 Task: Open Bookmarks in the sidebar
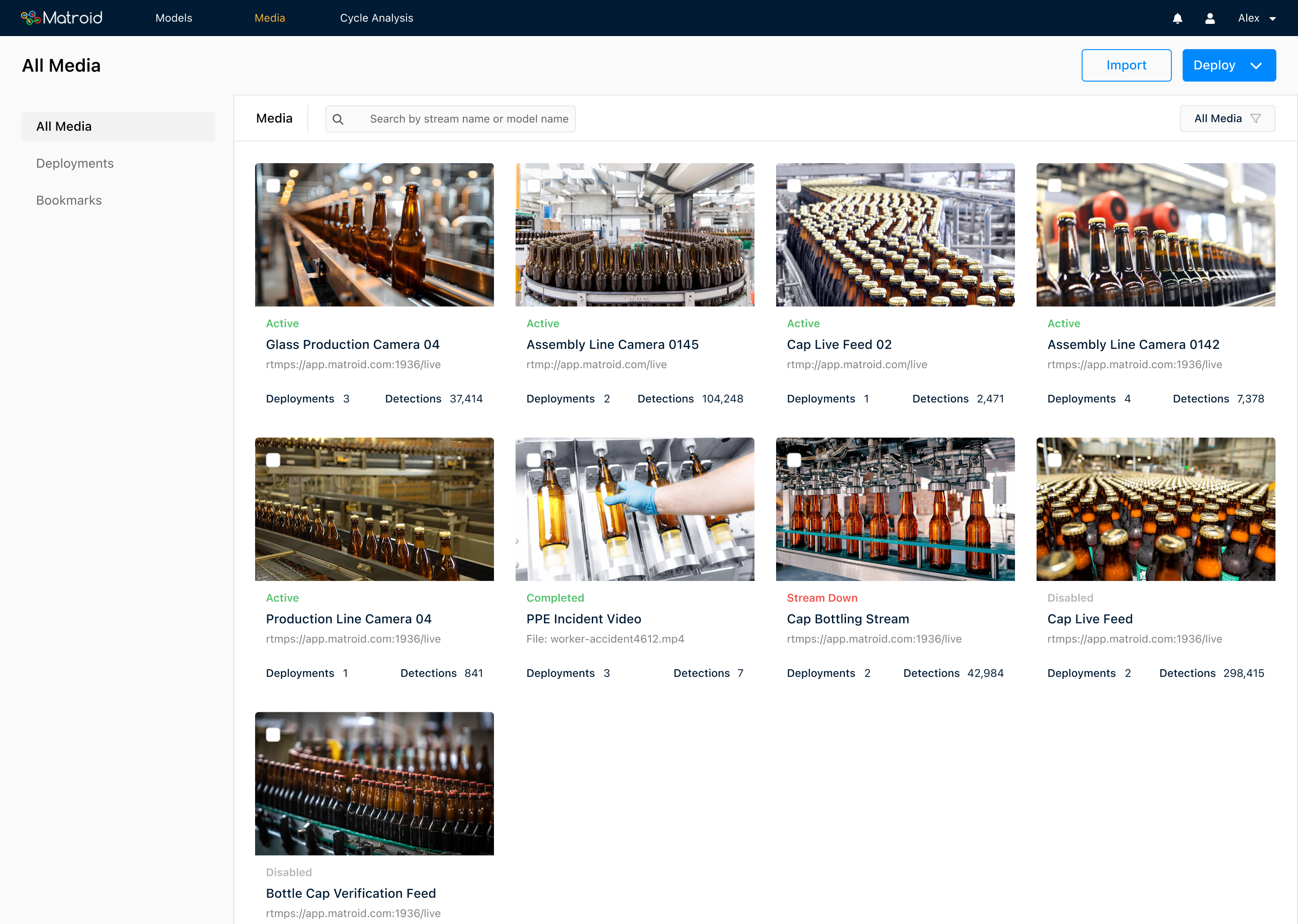click(x=69, y=200)
